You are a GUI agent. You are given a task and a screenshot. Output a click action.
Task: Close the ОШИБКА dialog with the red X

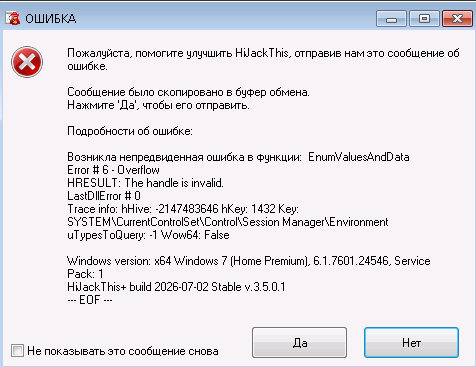click(457, 18)
